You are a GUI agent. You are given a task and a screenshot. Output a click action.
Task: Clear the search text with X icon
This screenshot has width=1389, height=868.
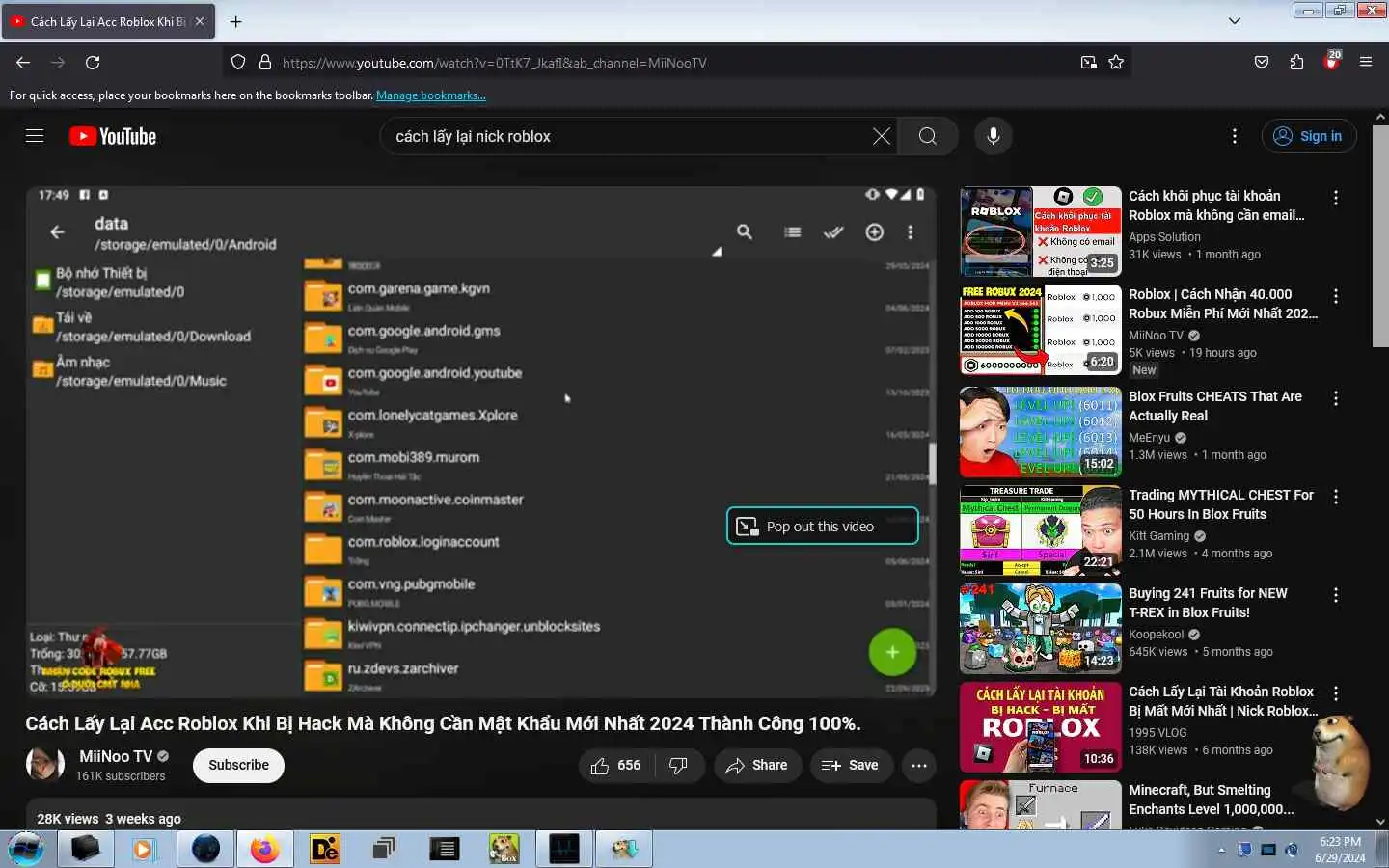[x=881, y=136]
